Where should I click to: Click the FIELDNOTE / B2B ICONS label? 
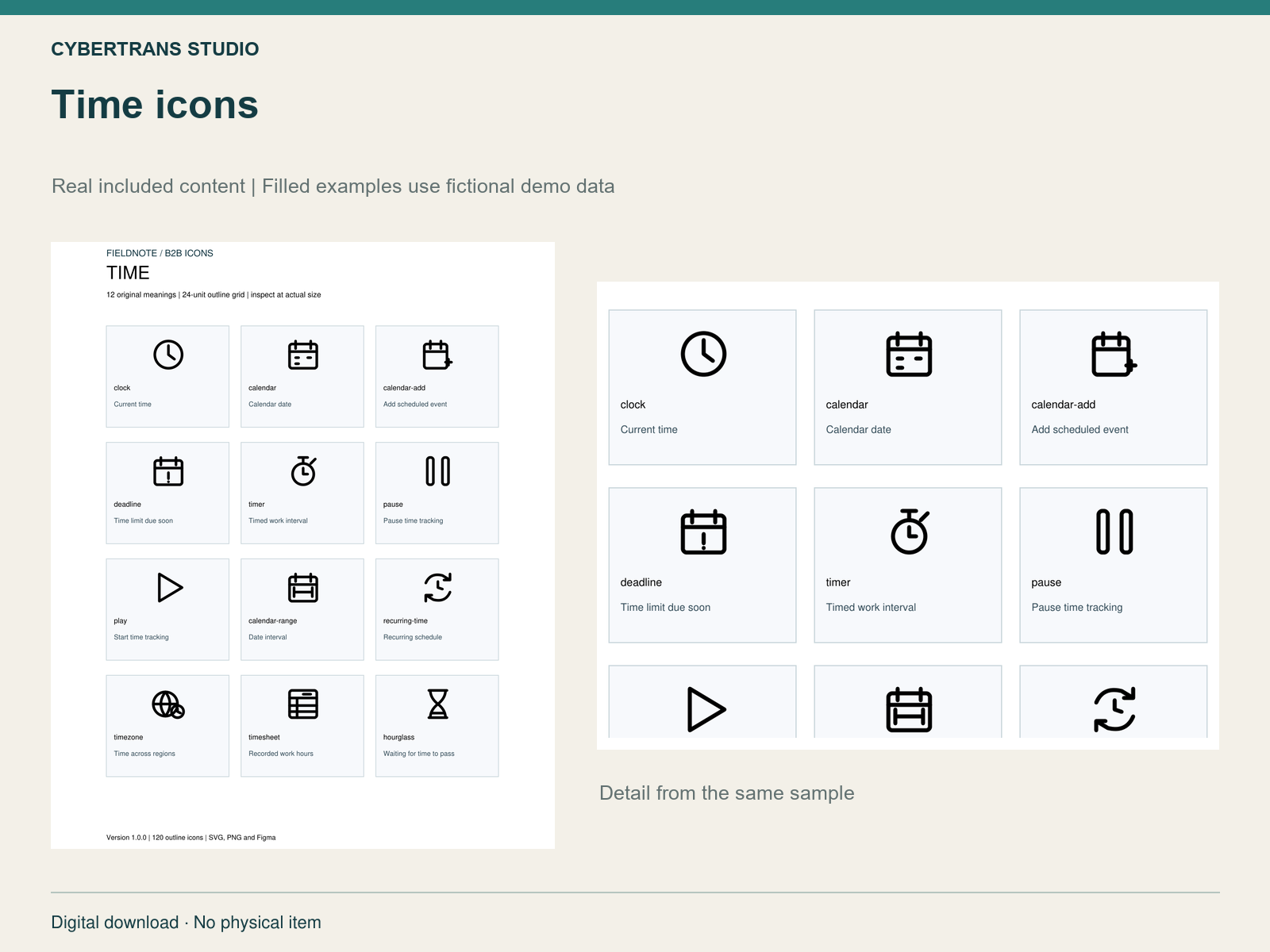[x=160, y=254]
